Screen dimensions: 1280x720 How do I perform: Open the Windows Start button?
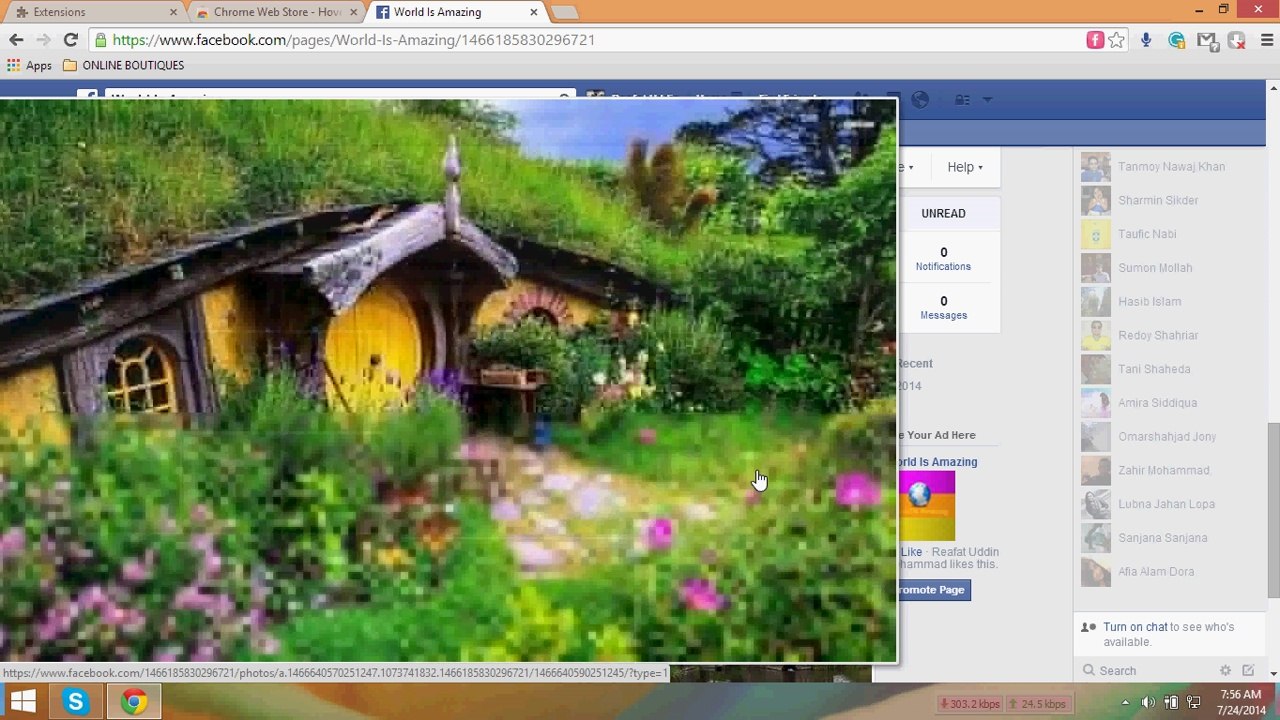(x=23, y=702)
